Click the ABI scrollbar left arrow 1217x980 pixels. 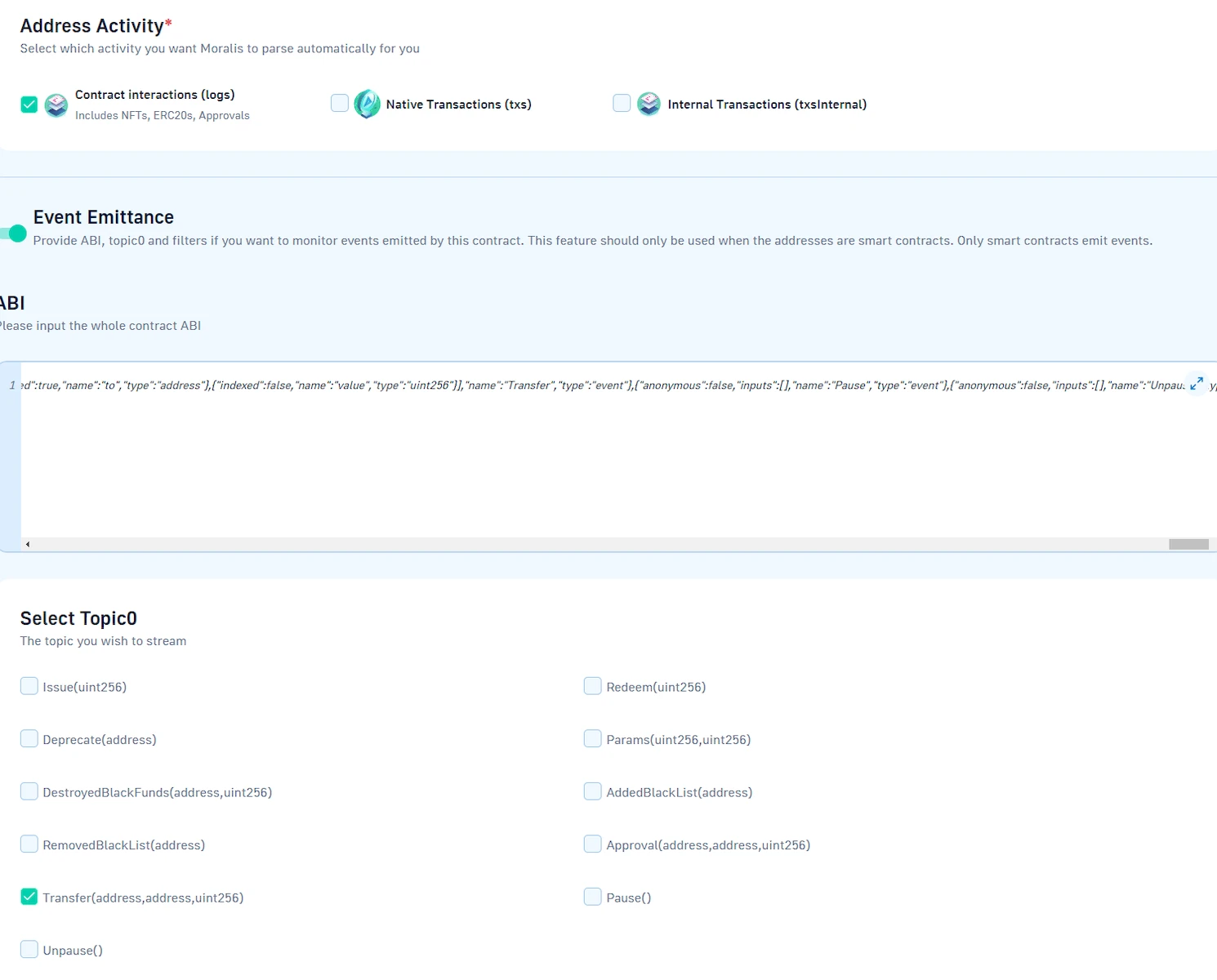point(28,544)
